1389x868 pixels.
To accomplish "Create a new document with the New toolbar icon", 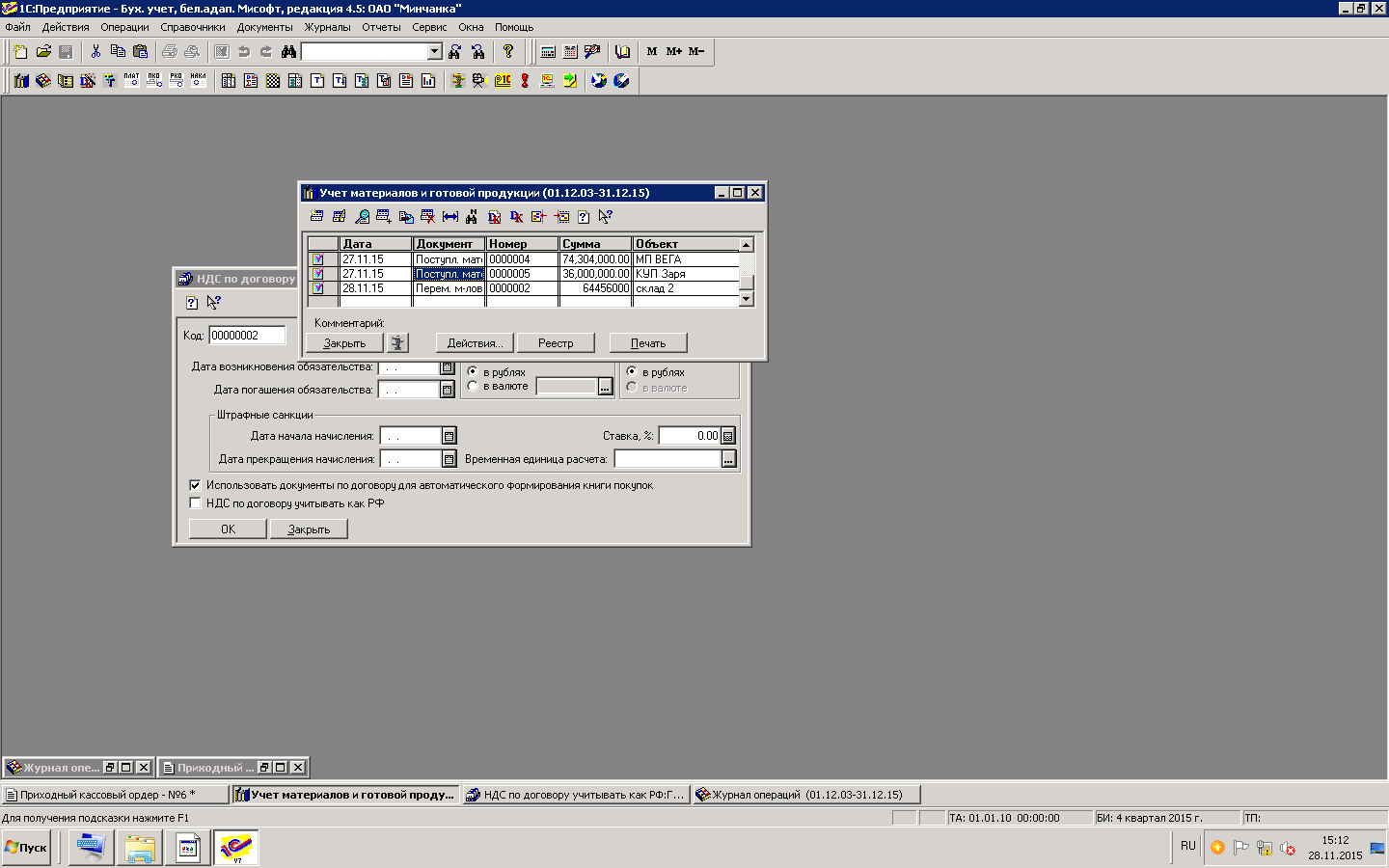I will click(x=20, y=51).
